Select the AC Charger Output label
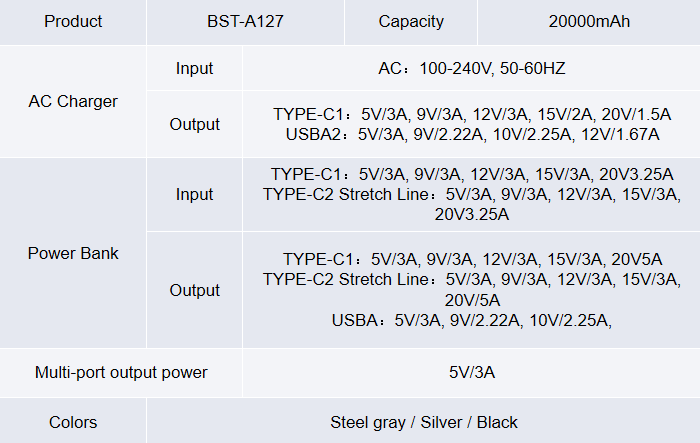The image size is (700, 443). pyautogui.click(x=194, y=124)
